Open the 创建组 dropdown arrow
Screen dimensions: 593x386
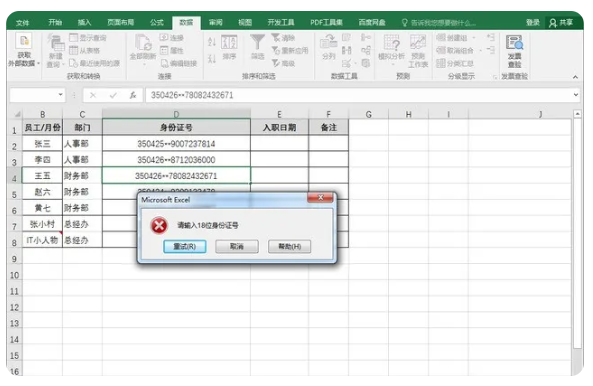474,38
